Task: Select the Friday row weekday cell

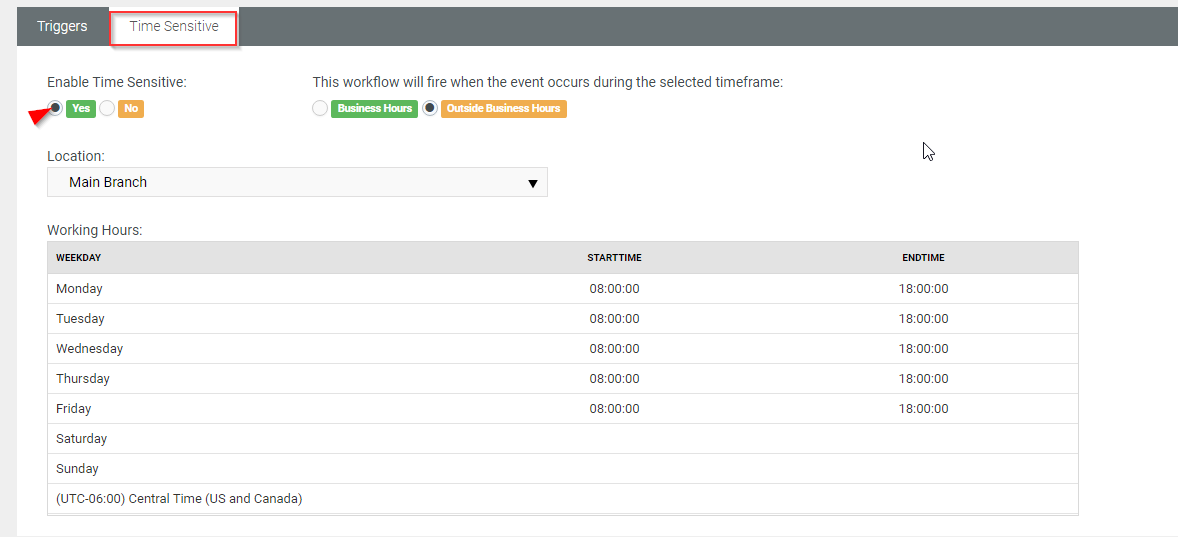Action: [73, 409]
